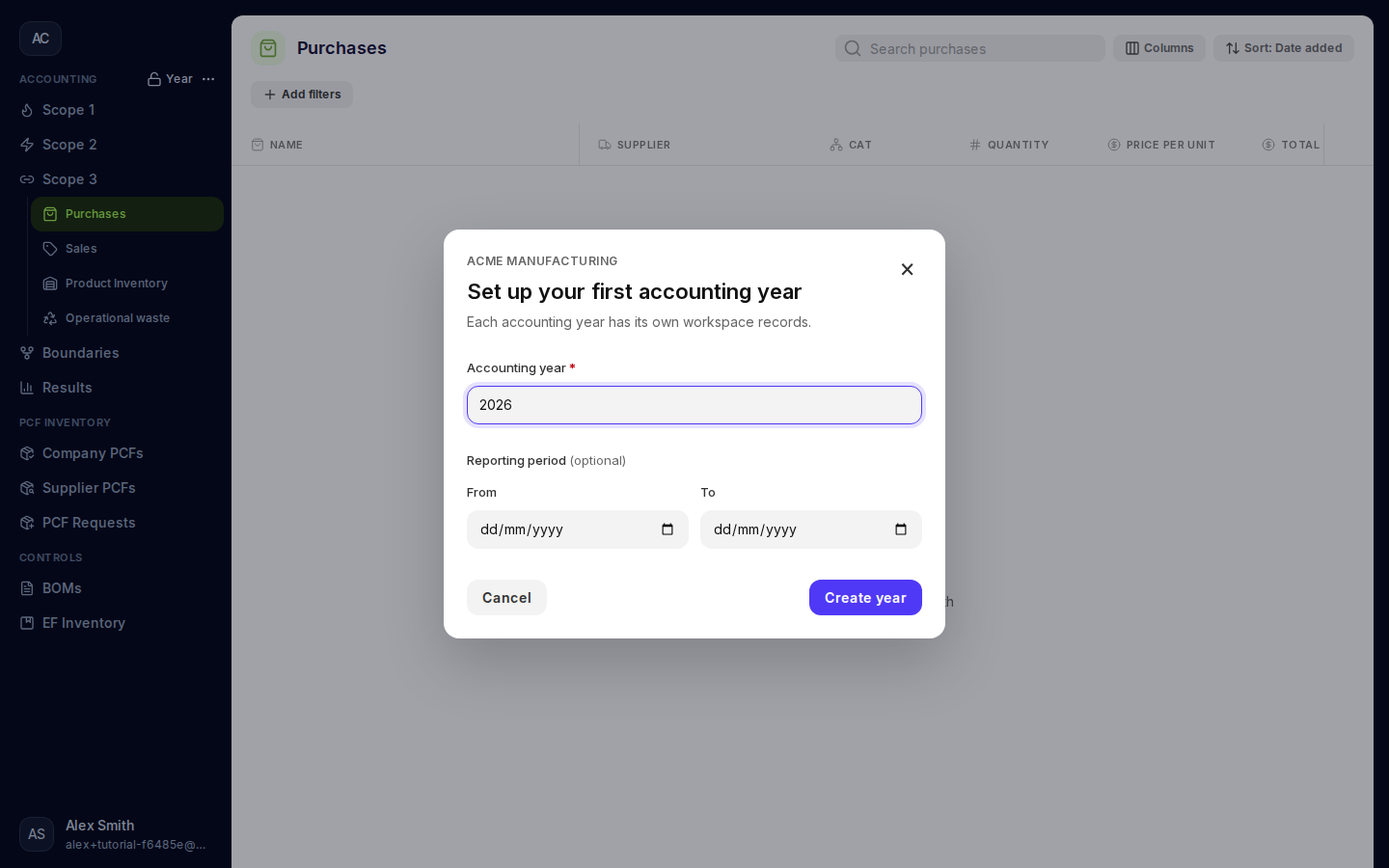Viewport: 1389px width, 868px height.
Task: Open Product Inventory page
Action: 127,284
